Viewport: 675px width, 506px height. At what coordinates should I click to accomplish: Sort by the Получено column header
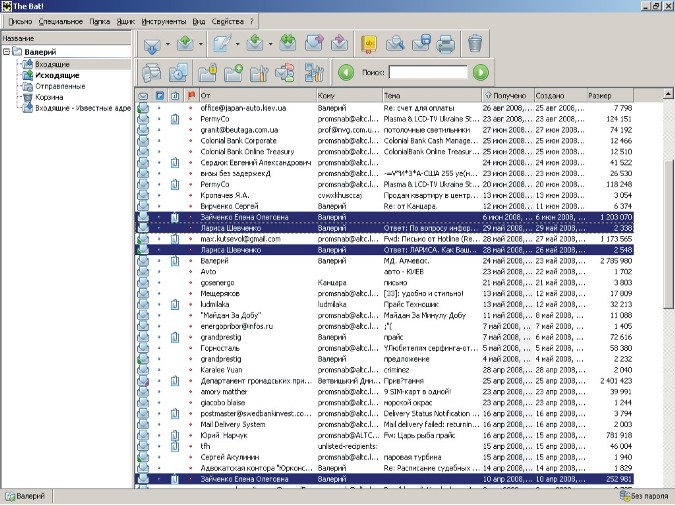tap(508, 96)
